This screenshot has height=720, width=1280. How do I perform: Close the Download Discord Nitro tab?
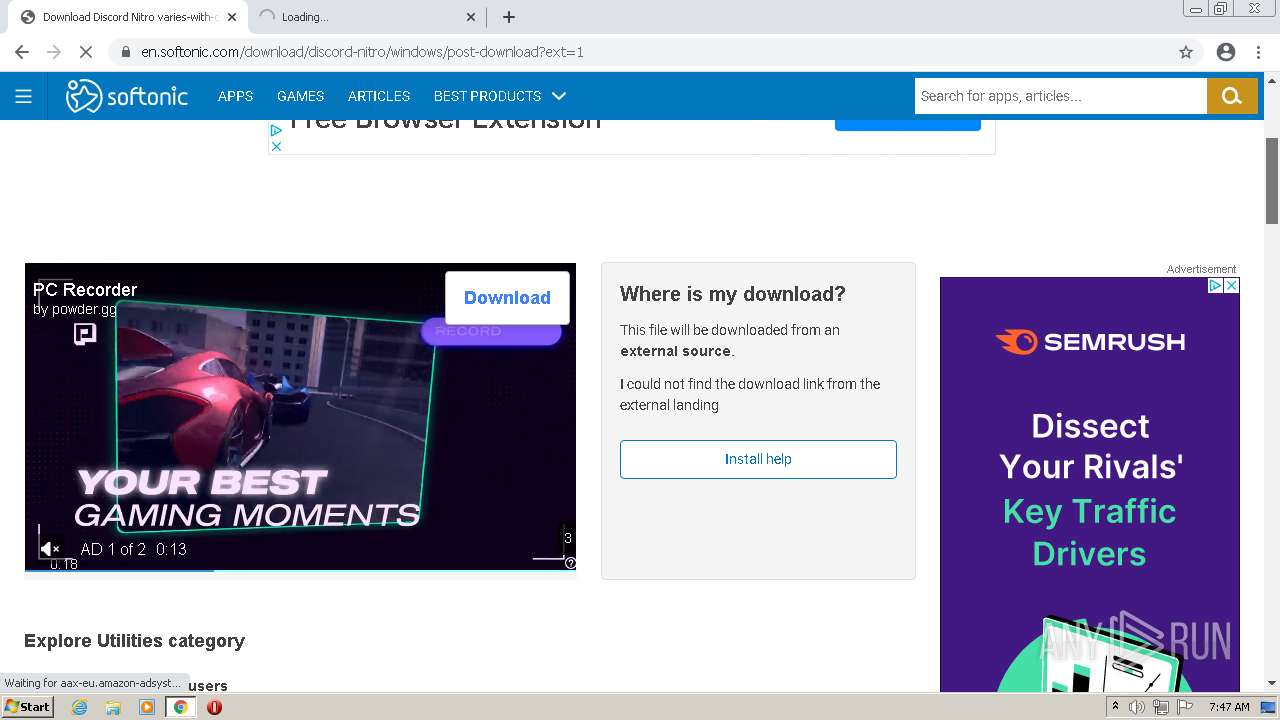(x=232, y=17)
